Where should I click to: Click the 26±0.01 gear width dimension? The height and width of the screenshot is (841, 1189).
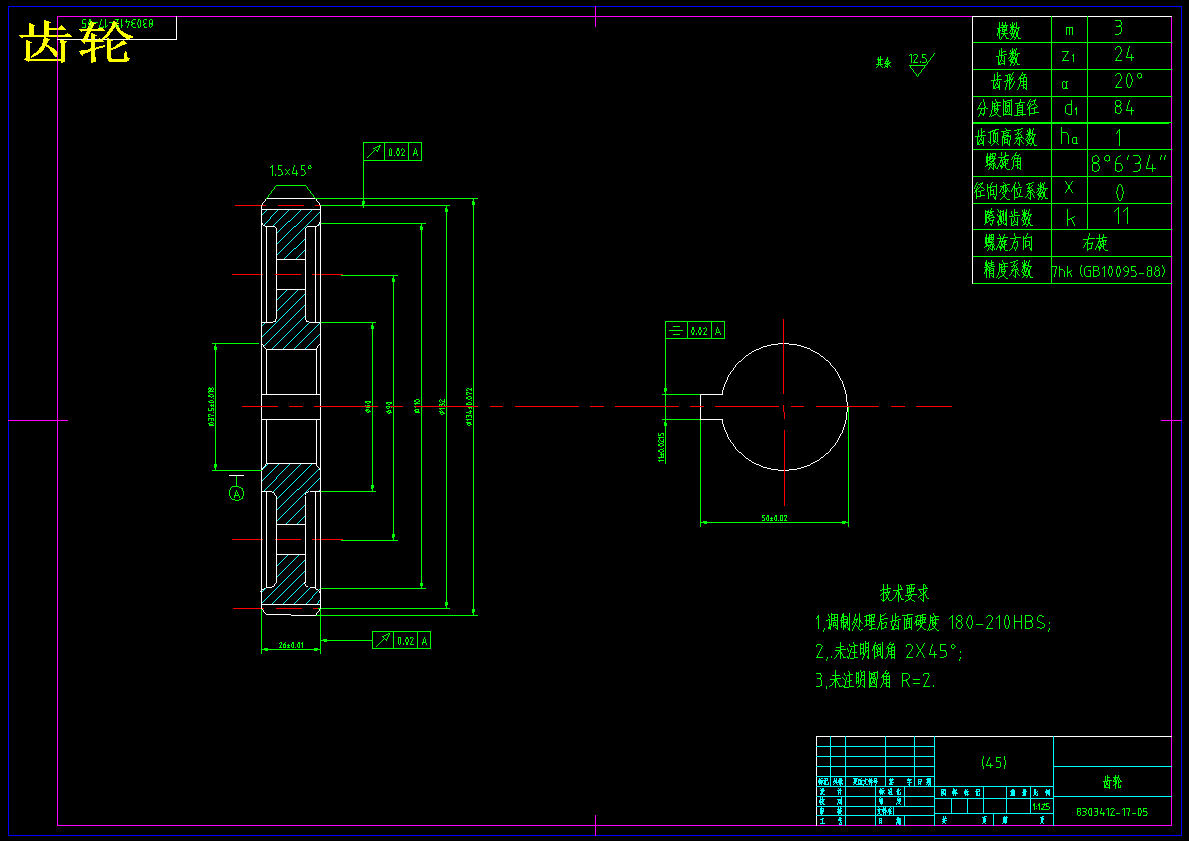[291, 645]
